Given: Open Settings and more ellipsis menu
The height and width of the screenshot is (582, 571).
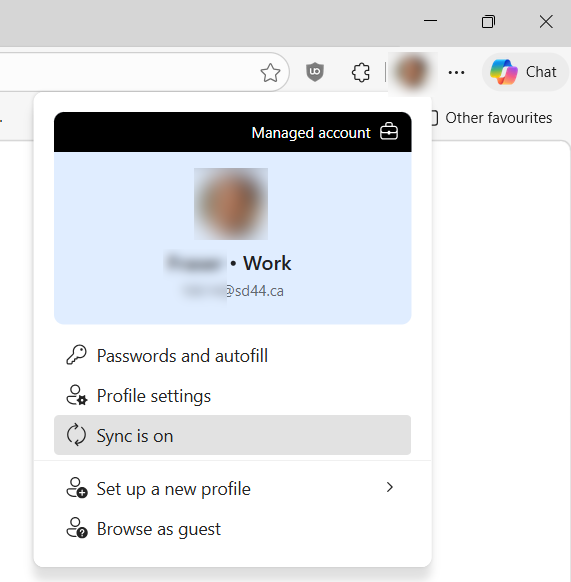Looking at the screenshot, I should pyautogui.click(x=456, y=72).
